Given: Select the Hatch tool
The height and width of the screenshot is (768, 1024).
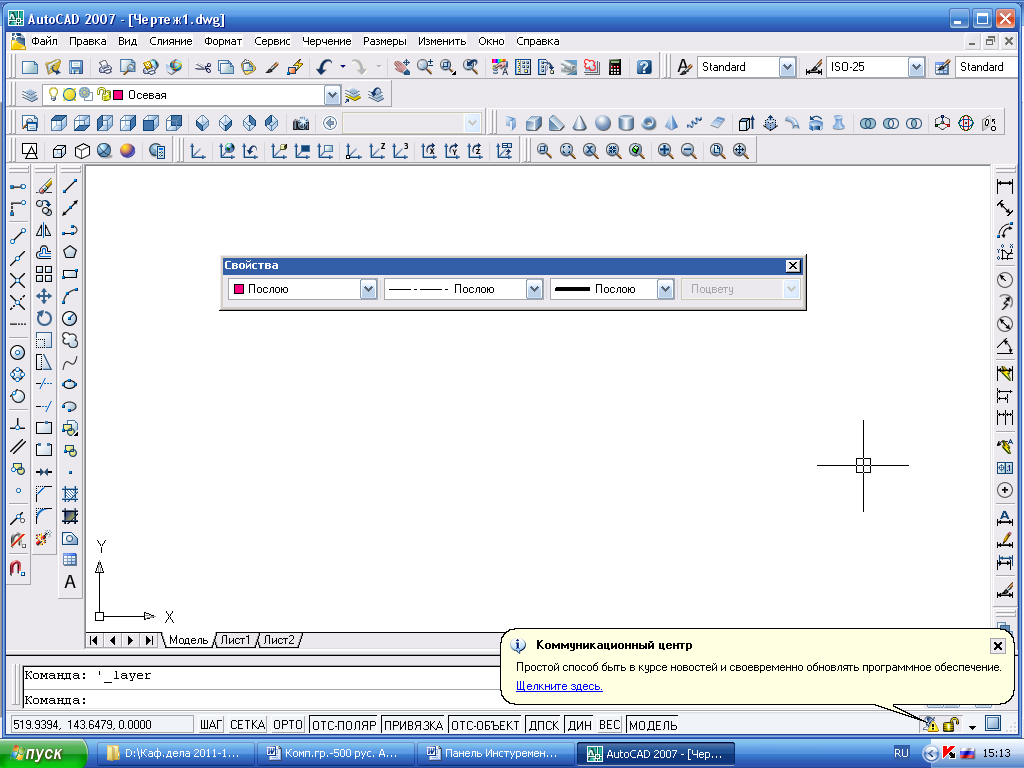Looking at the screenshot, I should tap(70, 494).
